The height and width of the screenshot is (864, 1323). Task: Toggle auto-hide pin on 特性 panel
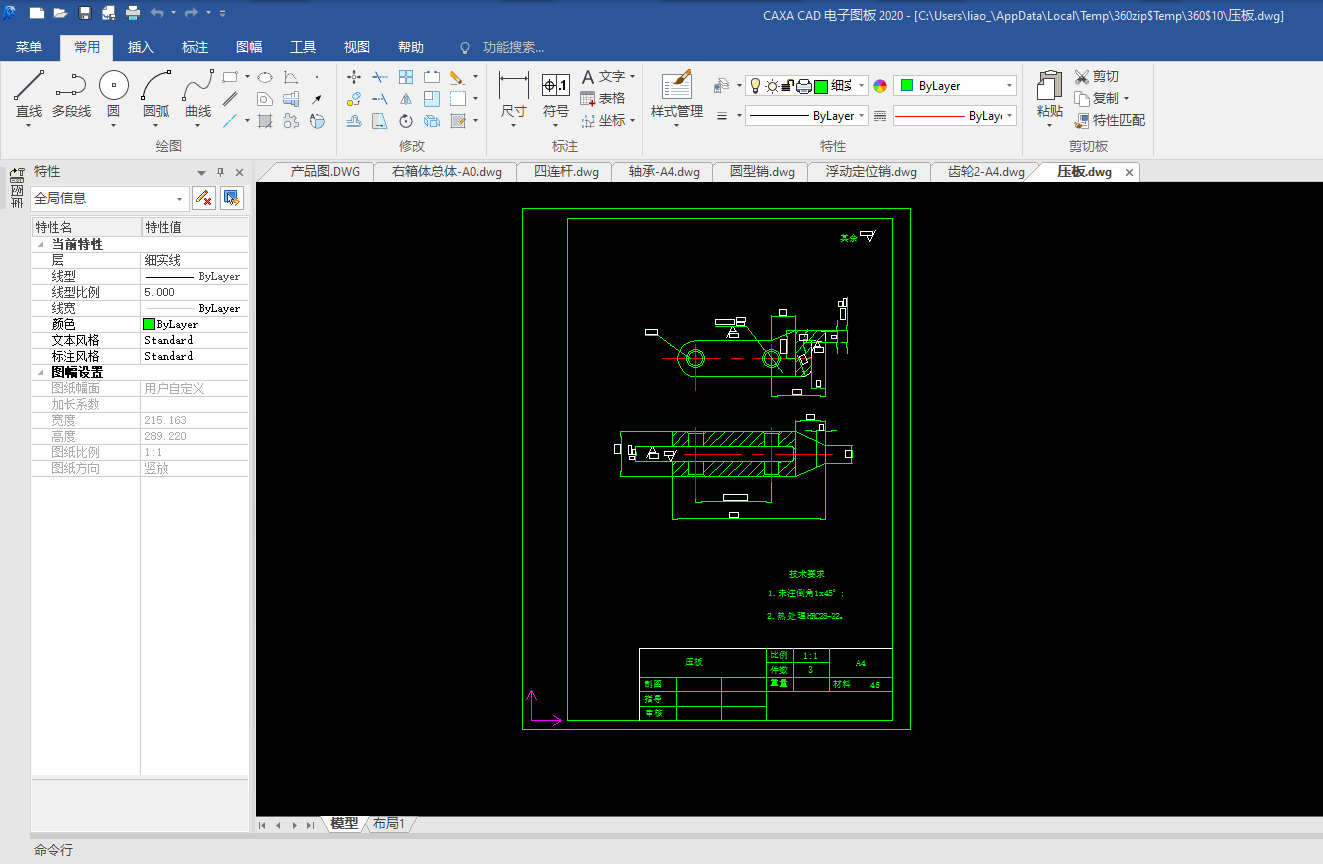[221, 172]
